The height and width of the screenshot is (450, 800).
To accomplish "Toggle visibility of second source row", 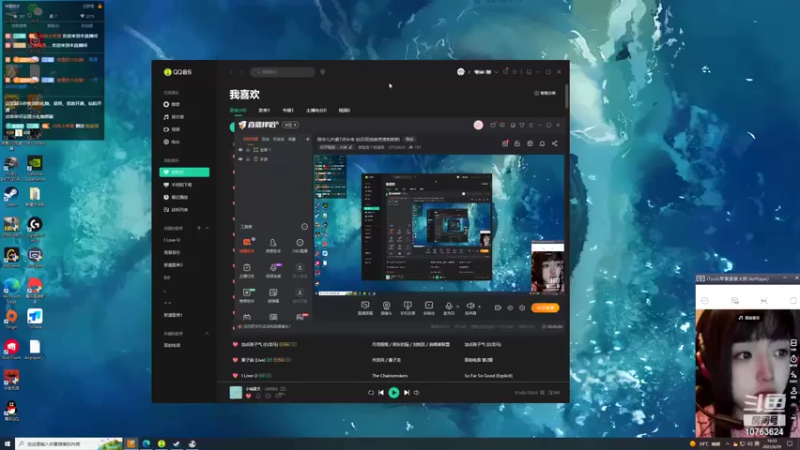I will pyautogui.click(x=240, y=159).
